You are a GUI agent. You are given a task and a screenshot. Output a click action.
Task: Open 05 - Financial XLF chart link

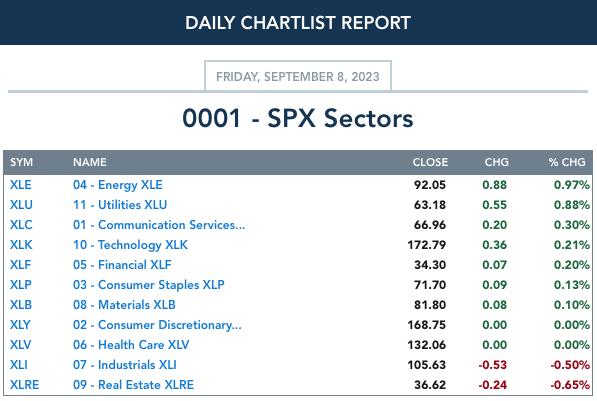pos(122,265)
